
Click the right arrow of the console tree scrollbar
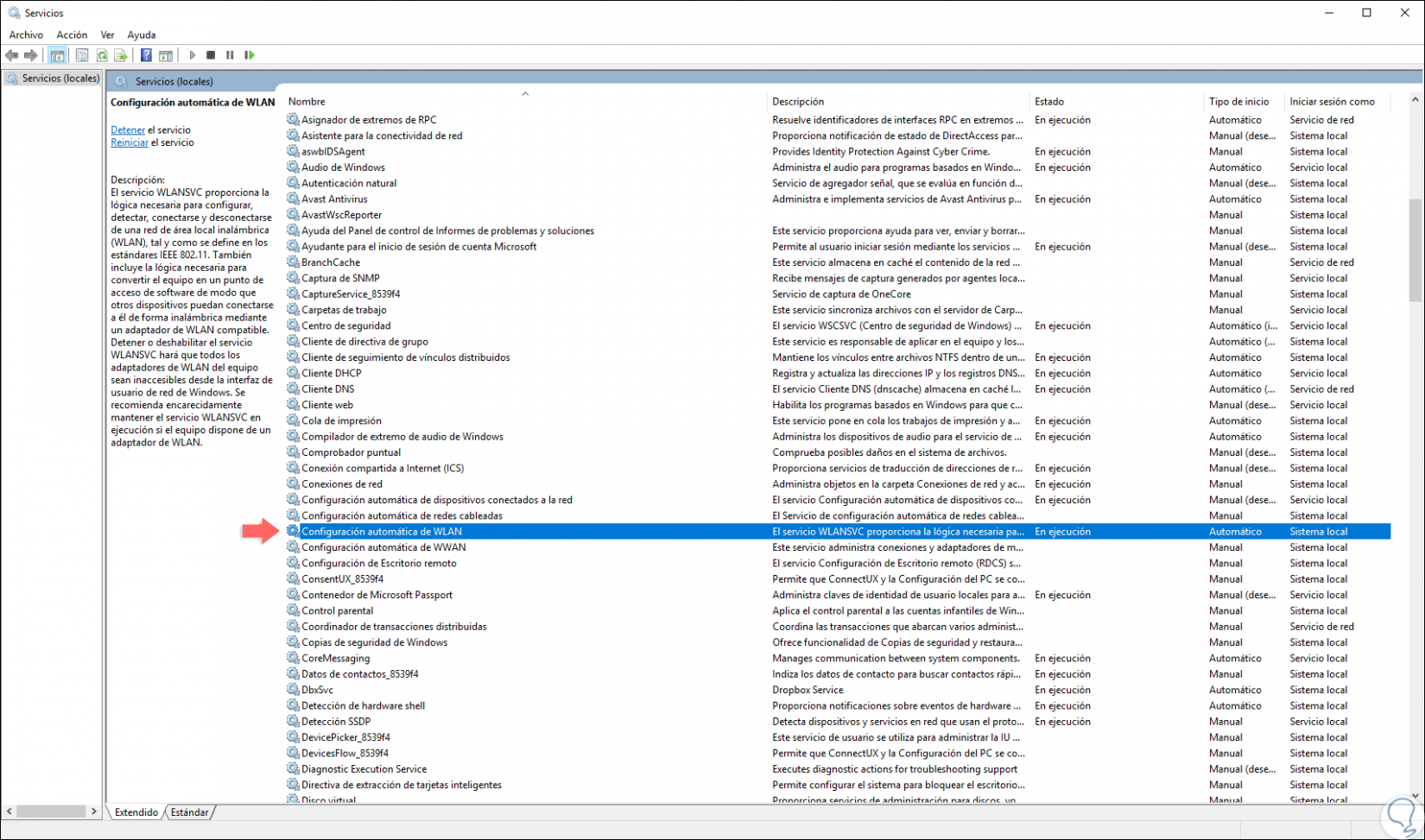[93, 812]
